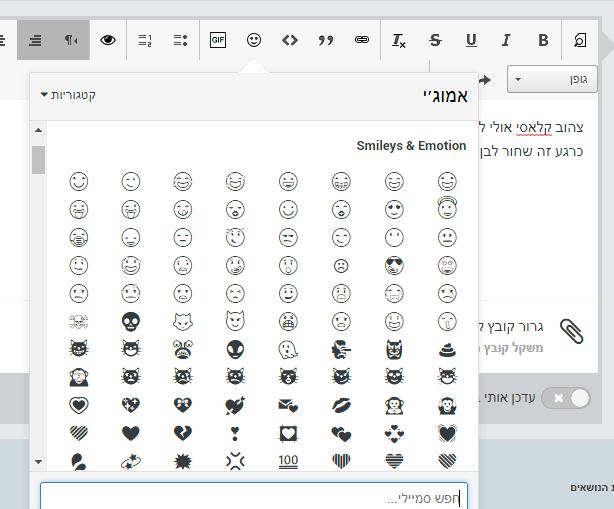Pick the anger symbol emoji
This screenshot has height=509, width=614.
(235, 461)
